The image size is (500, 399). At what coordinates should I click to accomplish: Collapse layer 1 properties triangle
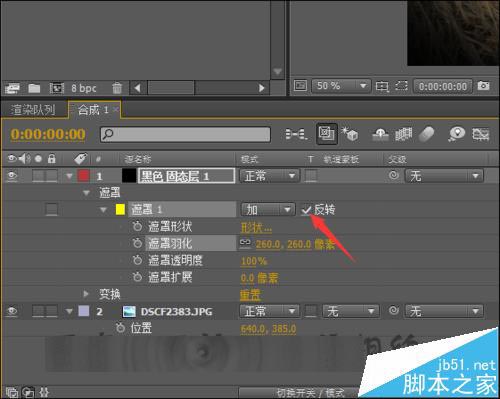[x=69, y=176]
